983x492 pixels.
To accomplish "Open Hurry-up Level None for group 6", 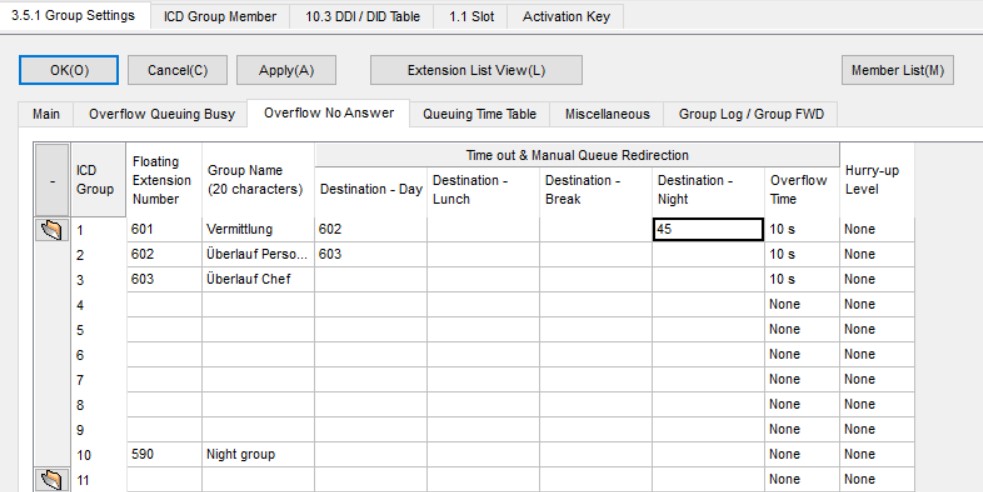I will 877,355.
